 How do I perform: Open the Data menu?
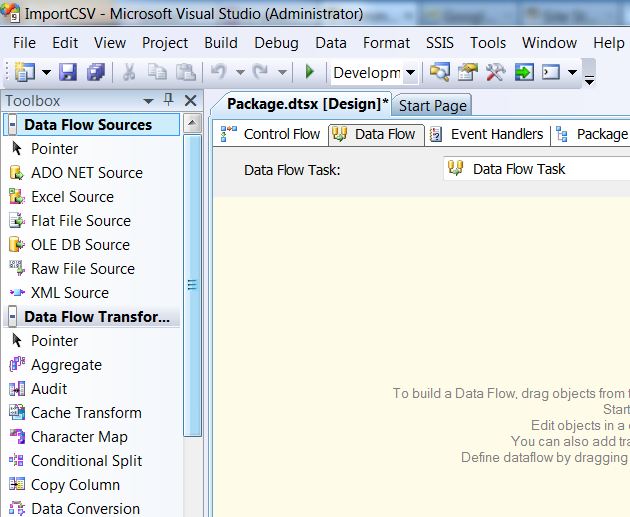point(331,43)
